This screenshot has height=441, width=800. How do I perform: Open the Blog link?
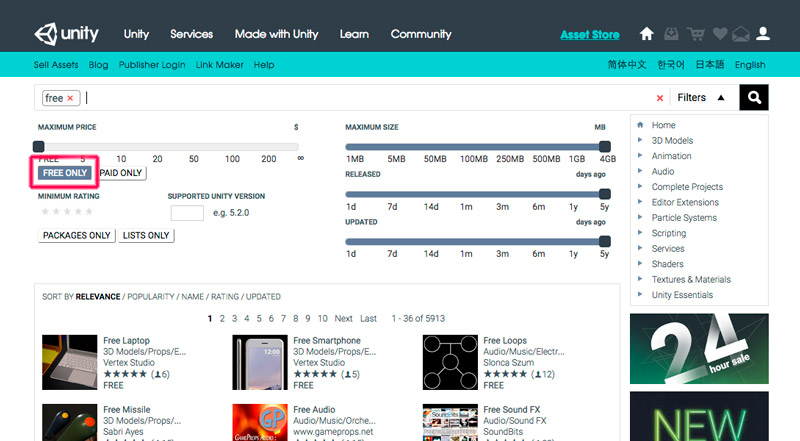click(x=98, y=65)
